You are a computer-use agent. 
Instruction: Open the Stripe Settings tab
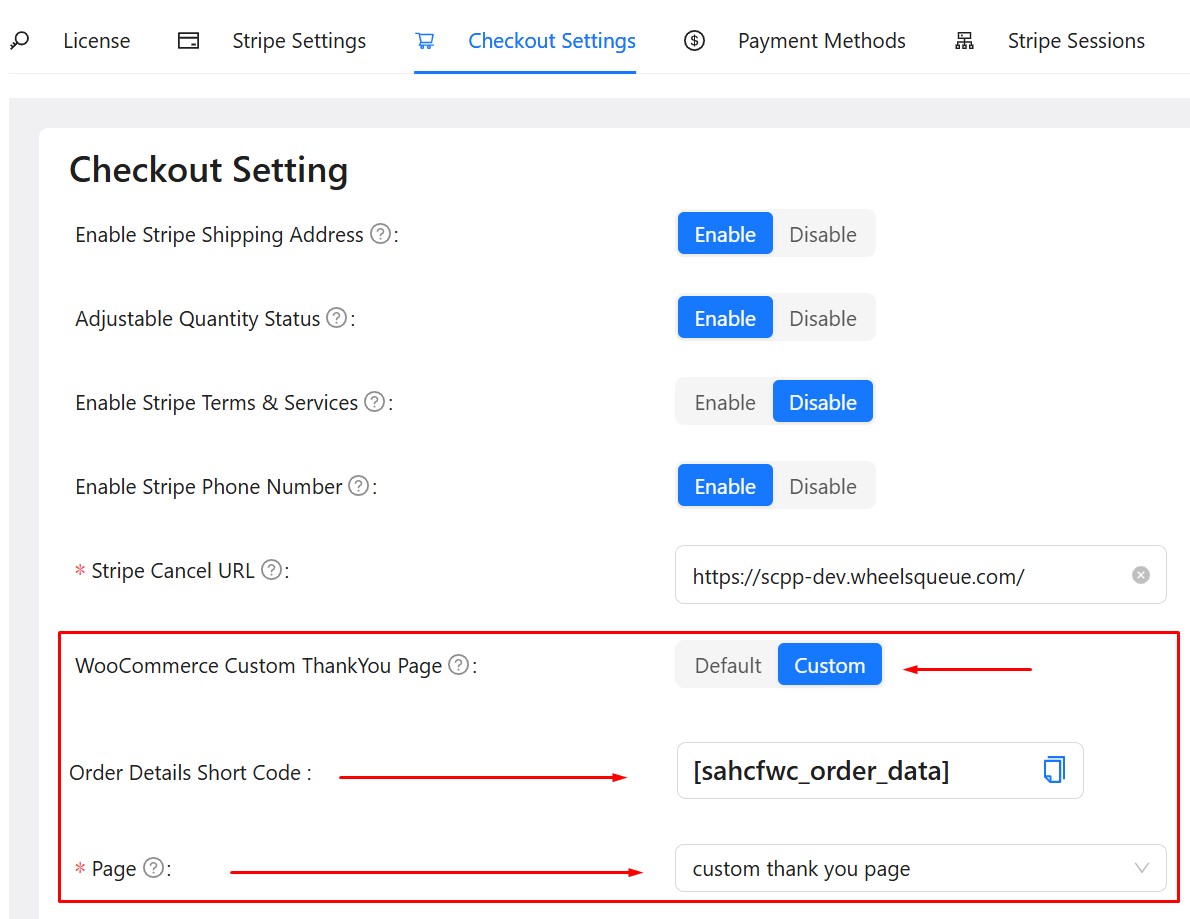[298, 41]
